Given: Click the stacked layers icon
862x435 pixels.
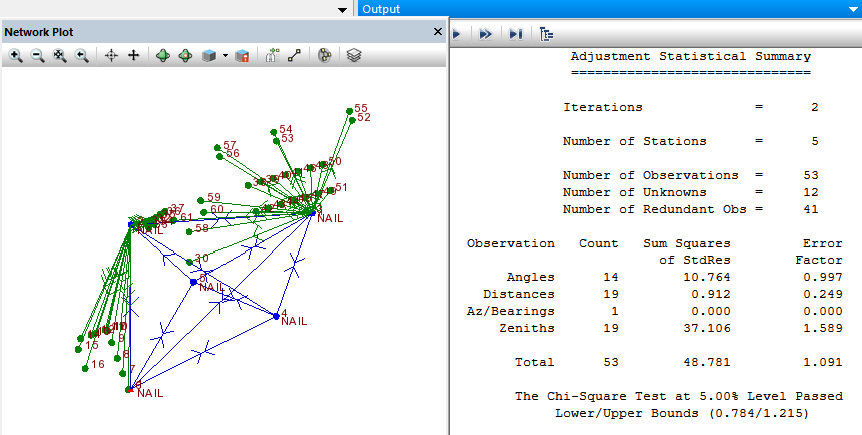Looking at the screenshot, I should [354, 56].
